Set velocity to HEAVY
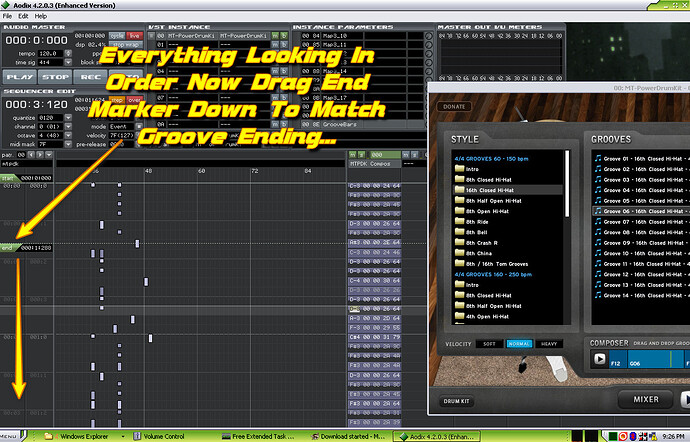 547,343
